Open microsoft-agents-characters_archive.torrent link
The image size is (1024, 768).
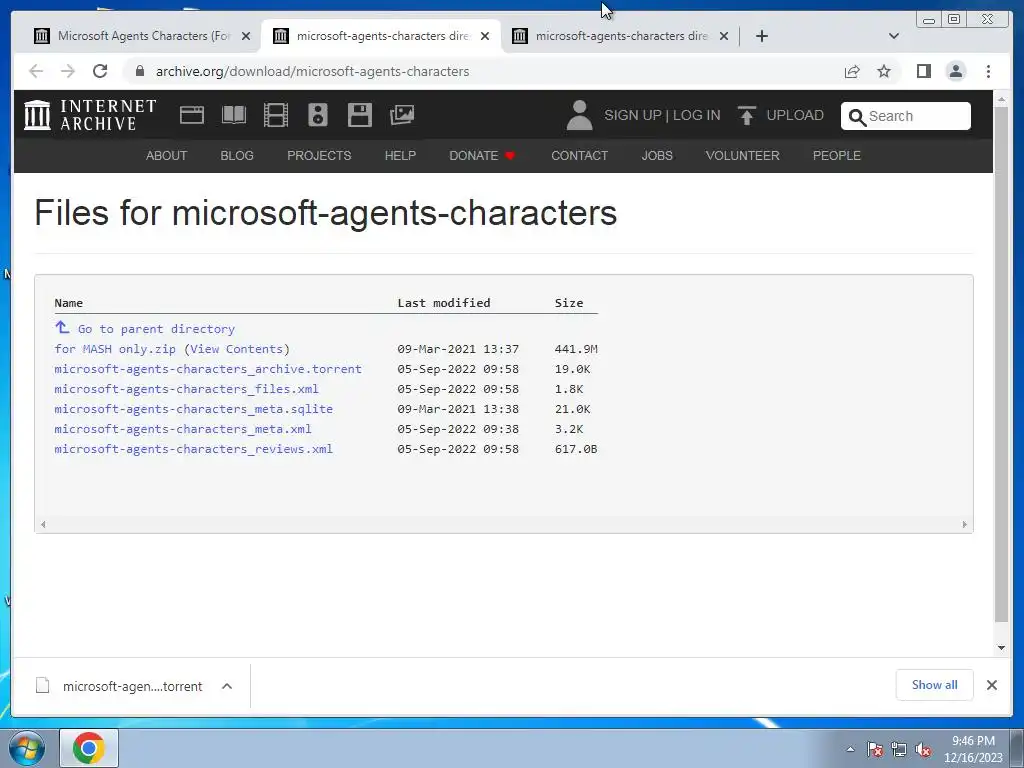208,369
